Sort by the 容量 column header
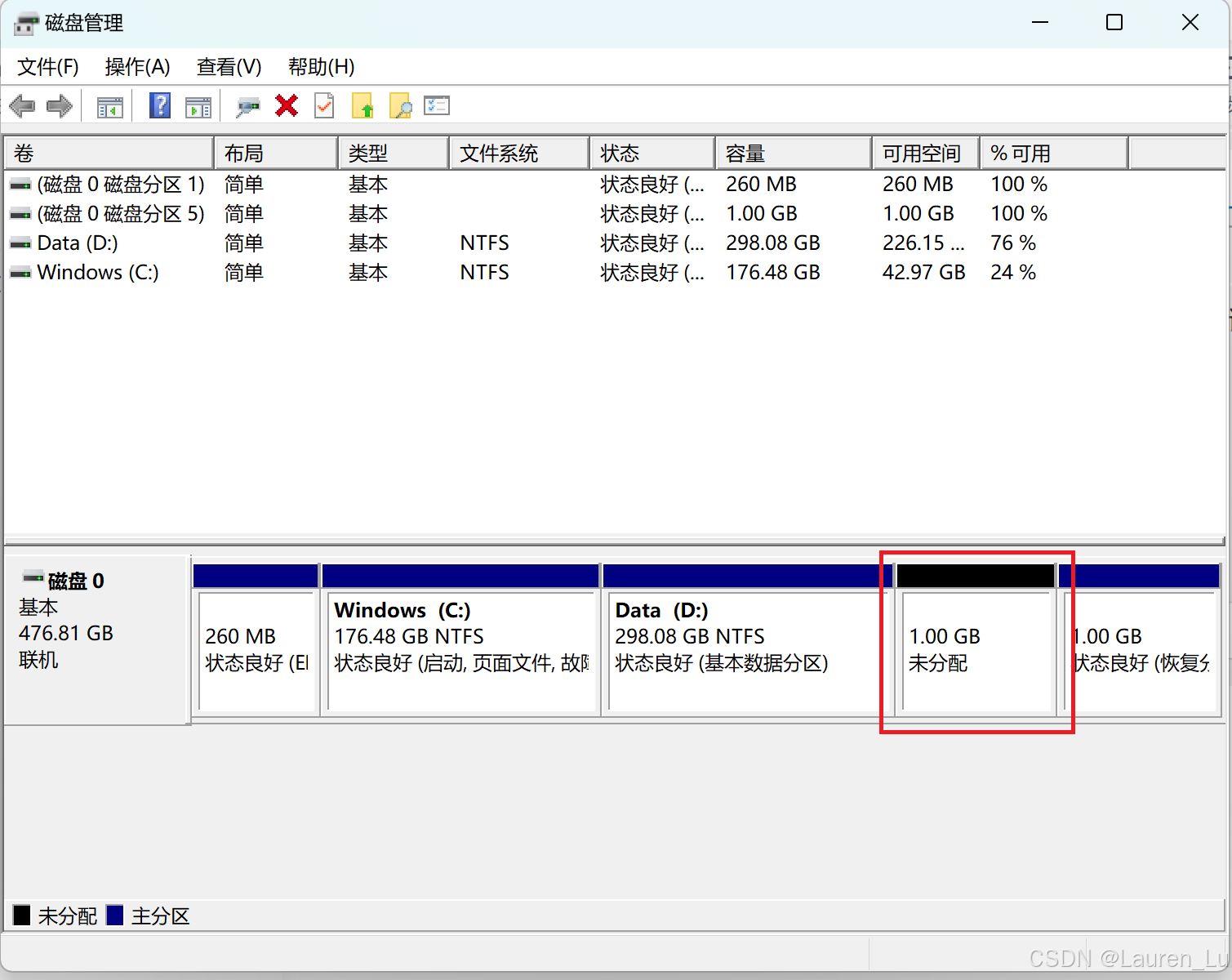The image size is (1232, 980). pos(794,154)
